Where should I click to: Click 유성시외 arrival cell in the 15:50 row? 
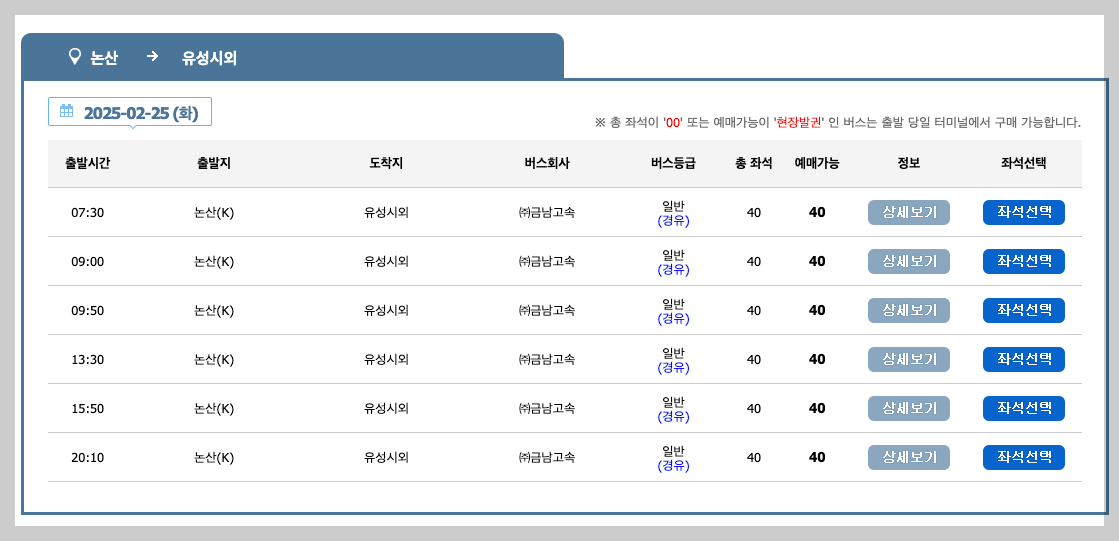pos(386,409)
